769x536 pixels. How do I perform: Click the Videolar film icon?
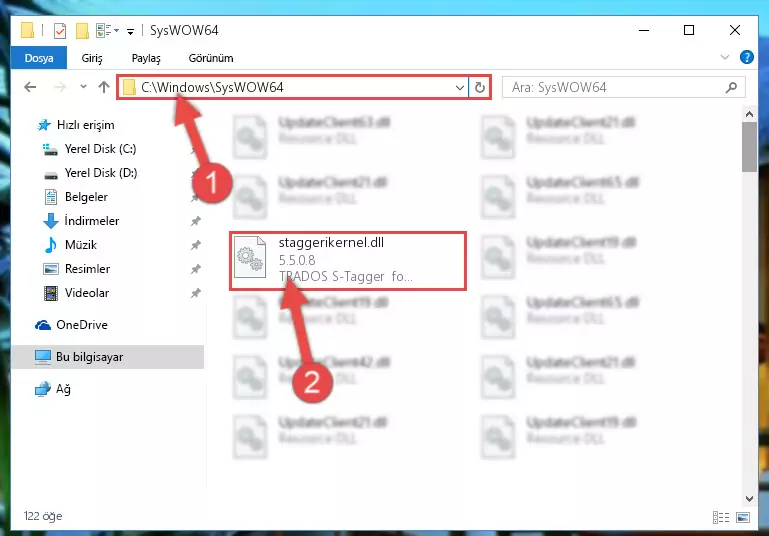tap(51, 293)
